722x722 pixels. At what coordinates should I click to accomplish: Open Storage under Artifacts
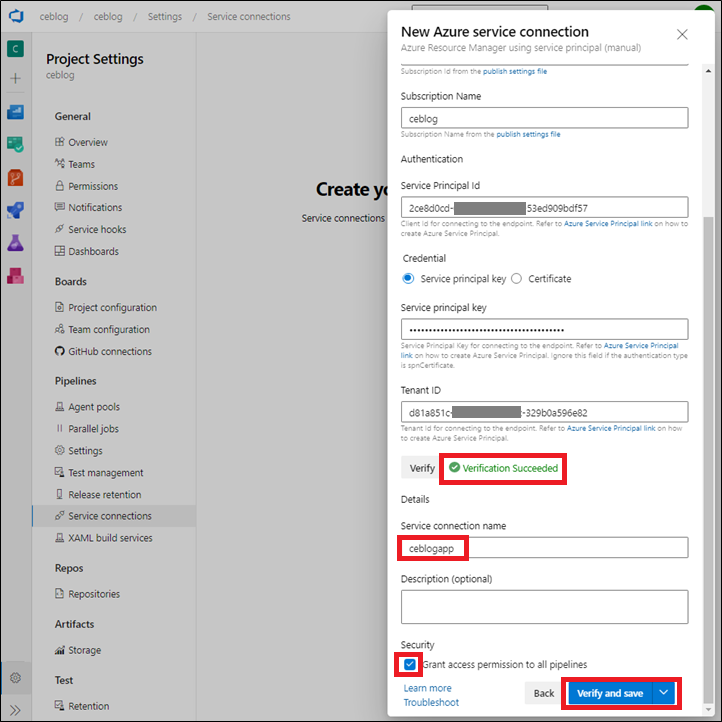(x=84, y=650)
